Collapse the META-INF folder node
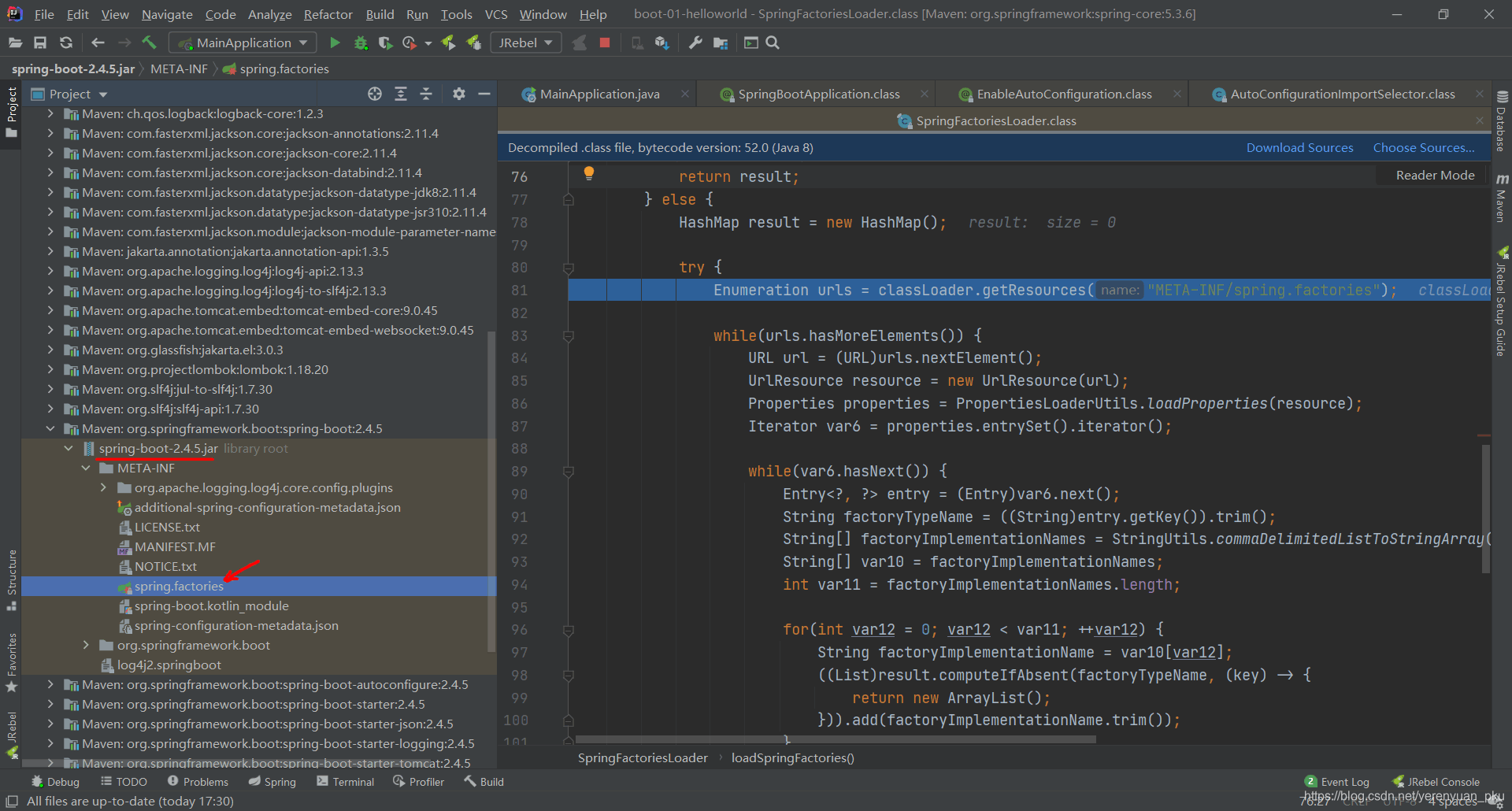Screen dimensions: 1512x811 [x=86, y=468]
